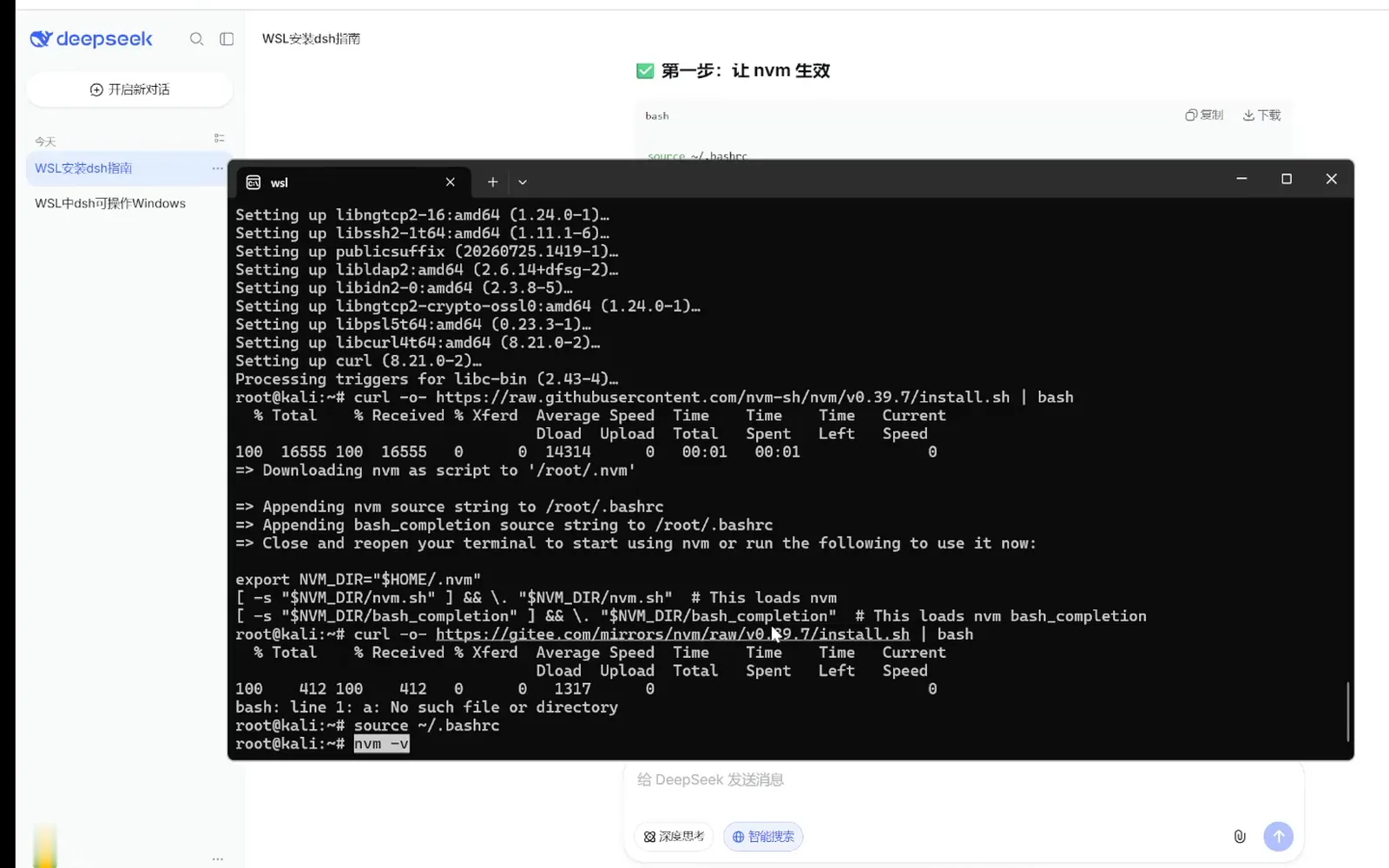1389x868 pixels.
Task: Click the WSL安装dsh指南 title at the page top
Action: click(311, 38)
